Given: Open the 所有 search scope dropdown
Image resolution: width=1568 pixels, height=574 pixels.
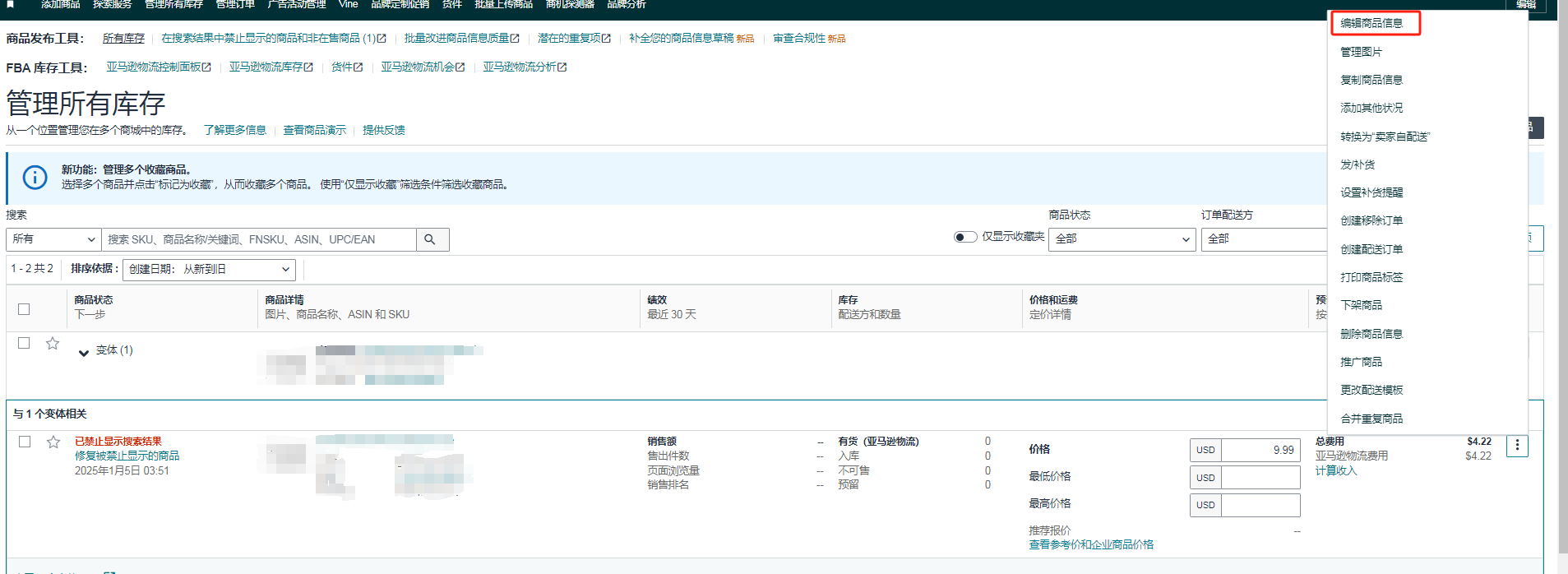Looking at the screenshot, I should click(x=53, y=239).
